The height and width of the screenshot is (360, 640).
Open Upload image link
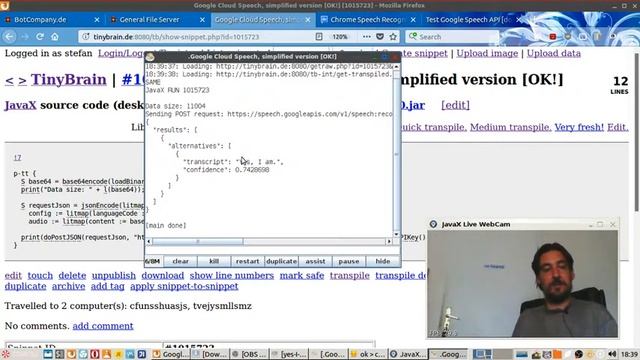(487, 53)
